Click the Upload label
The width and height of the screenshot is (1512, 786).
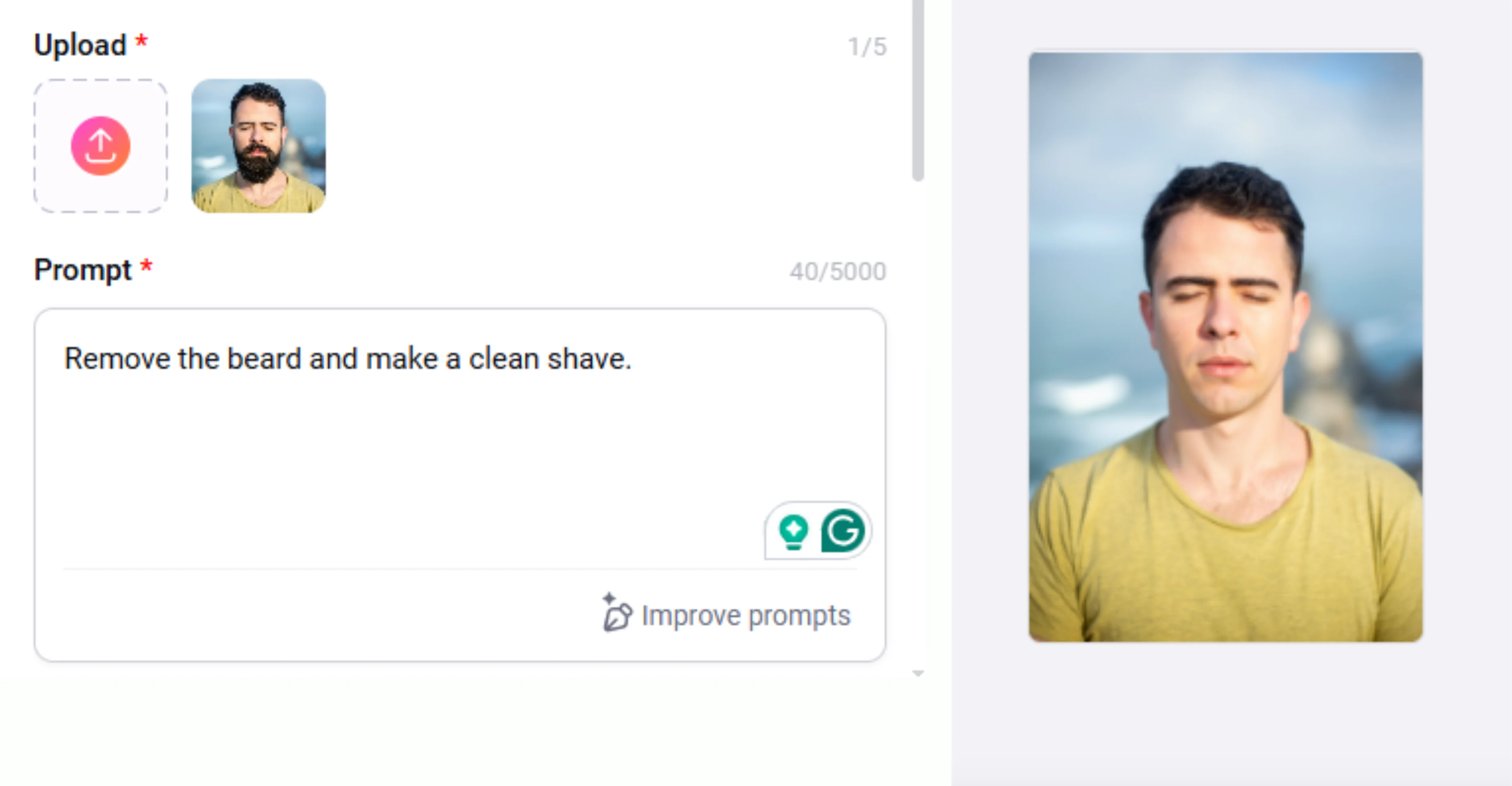click(x=80, y=45)
